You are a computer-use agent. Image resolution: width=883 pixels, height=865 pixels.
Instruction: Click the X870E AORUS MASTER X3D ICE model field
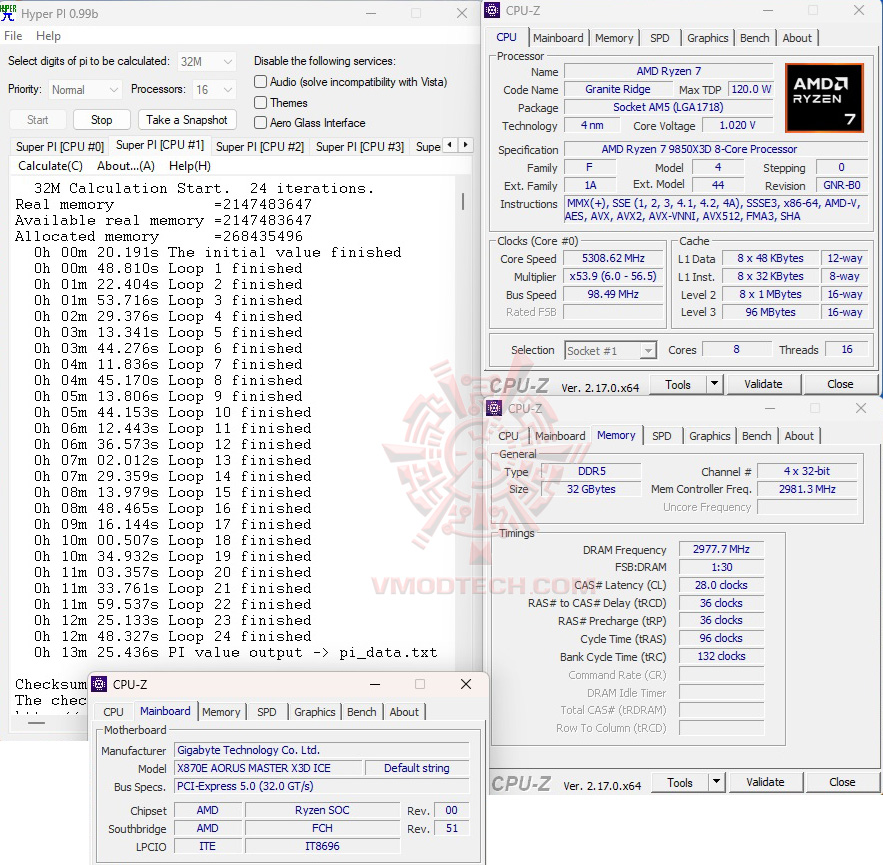pos(268,768)
